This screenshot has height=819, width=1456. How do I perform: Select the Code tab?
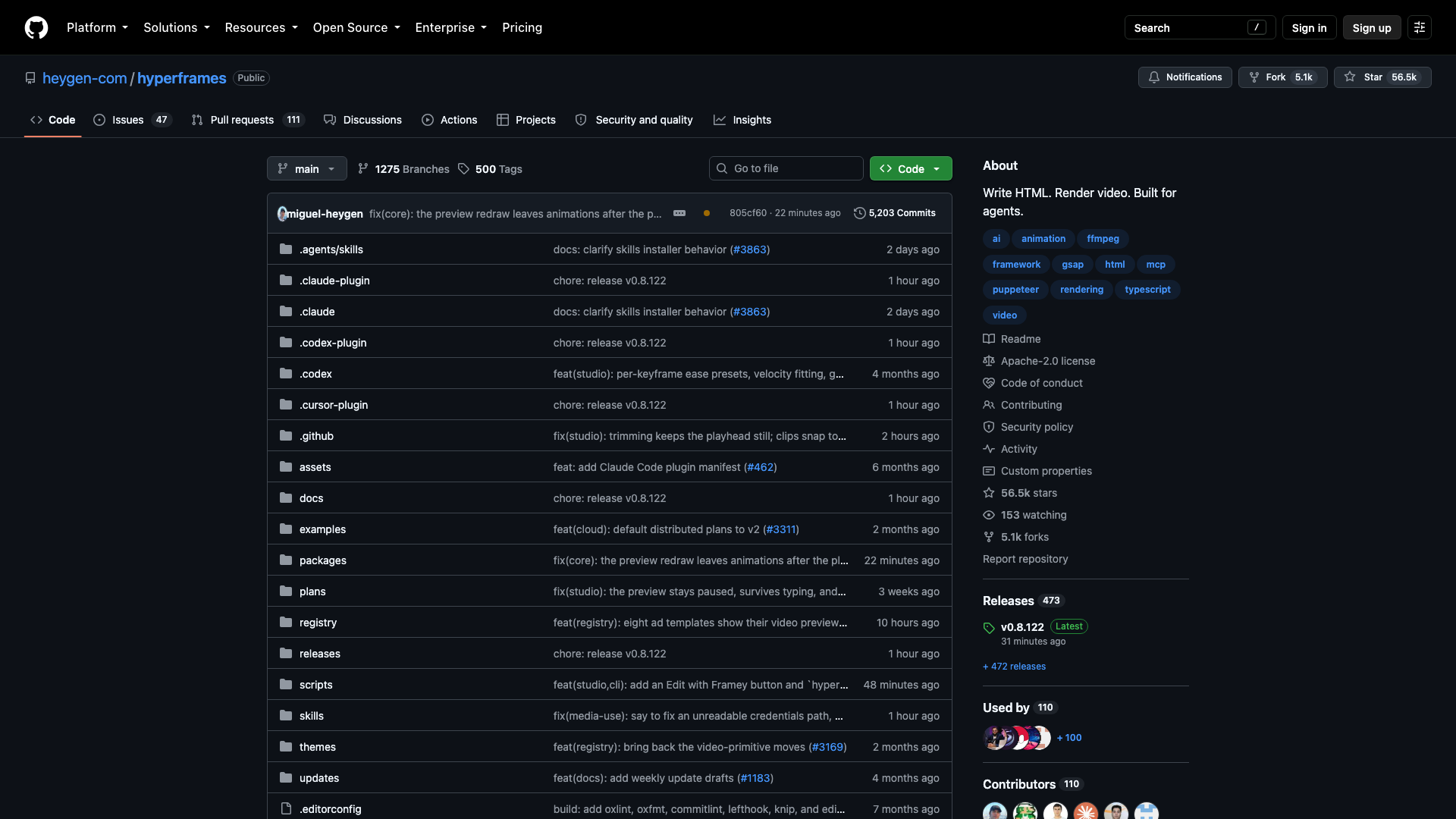tap(53, 120)
